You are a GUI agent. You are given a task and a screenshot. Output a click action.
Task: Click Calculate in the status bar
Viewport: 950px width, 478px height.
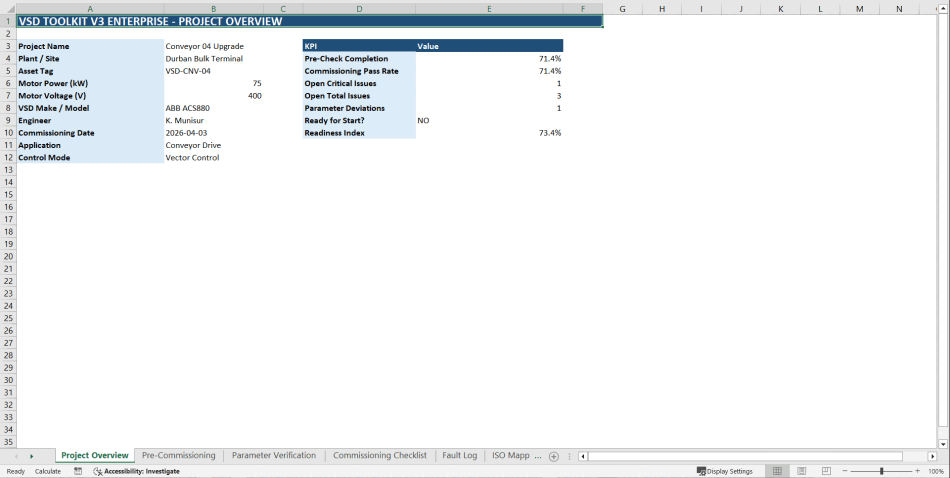[47, 471]
